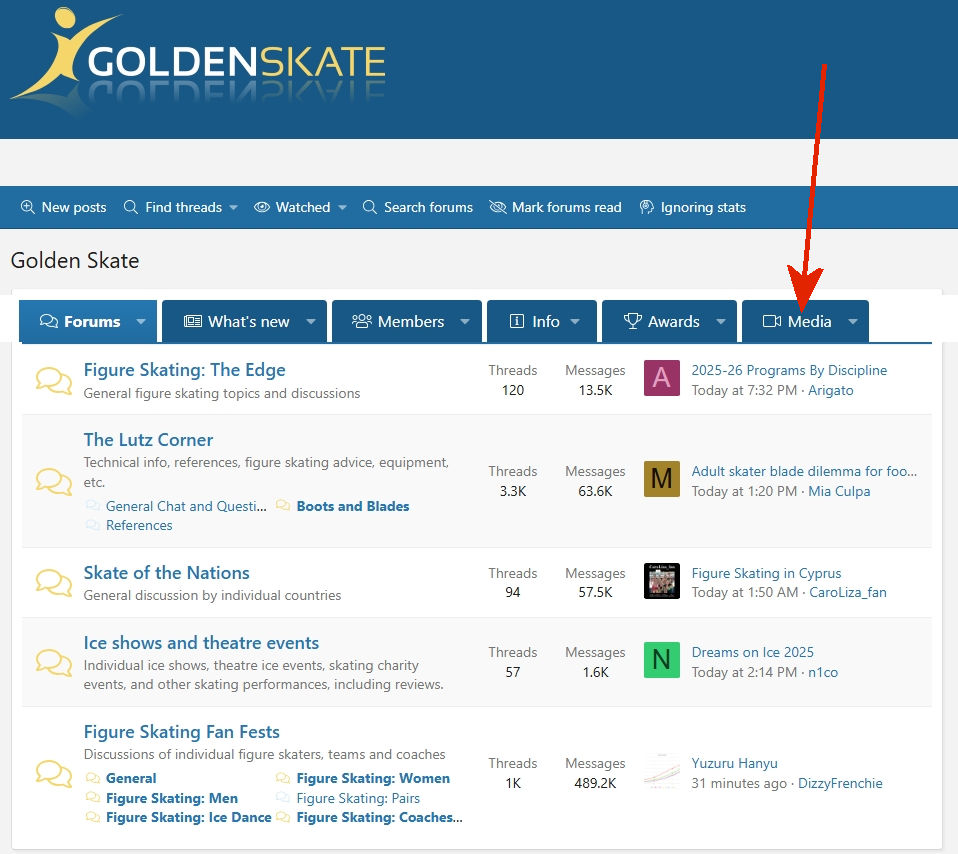Click the CaroLiza_fan avatar thumbnail
This screenshot has height=854, width=958.
point(662,581)
